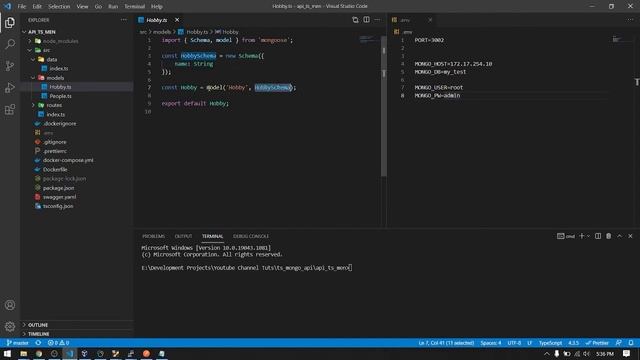The image size is (640, 360).
Task: Open the Explorer view in activity bar
Action: pos(10,22)
